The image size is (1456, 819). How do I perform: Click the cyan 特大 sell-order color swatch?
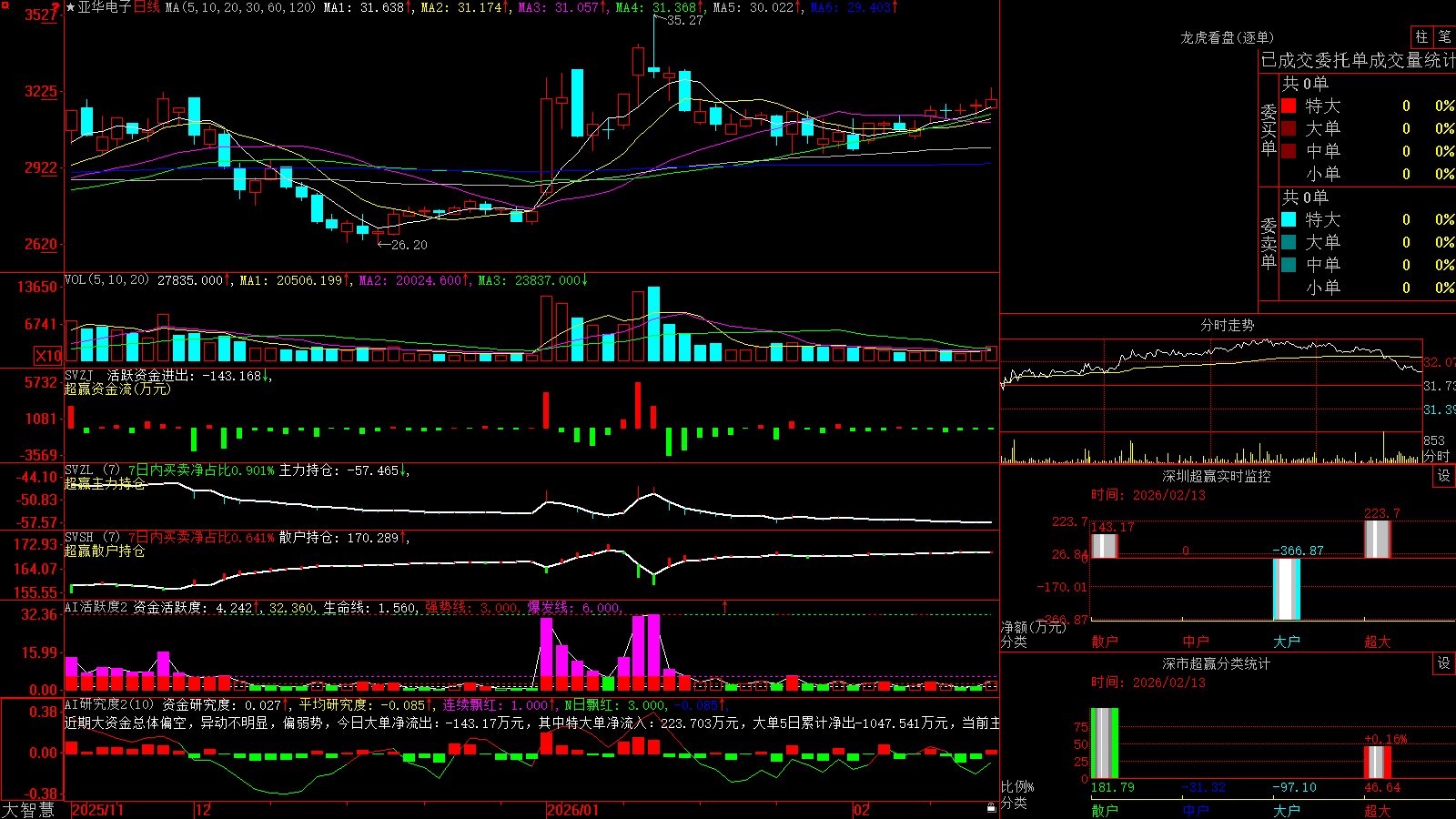pyautogui.click(x=1289, y=219)
